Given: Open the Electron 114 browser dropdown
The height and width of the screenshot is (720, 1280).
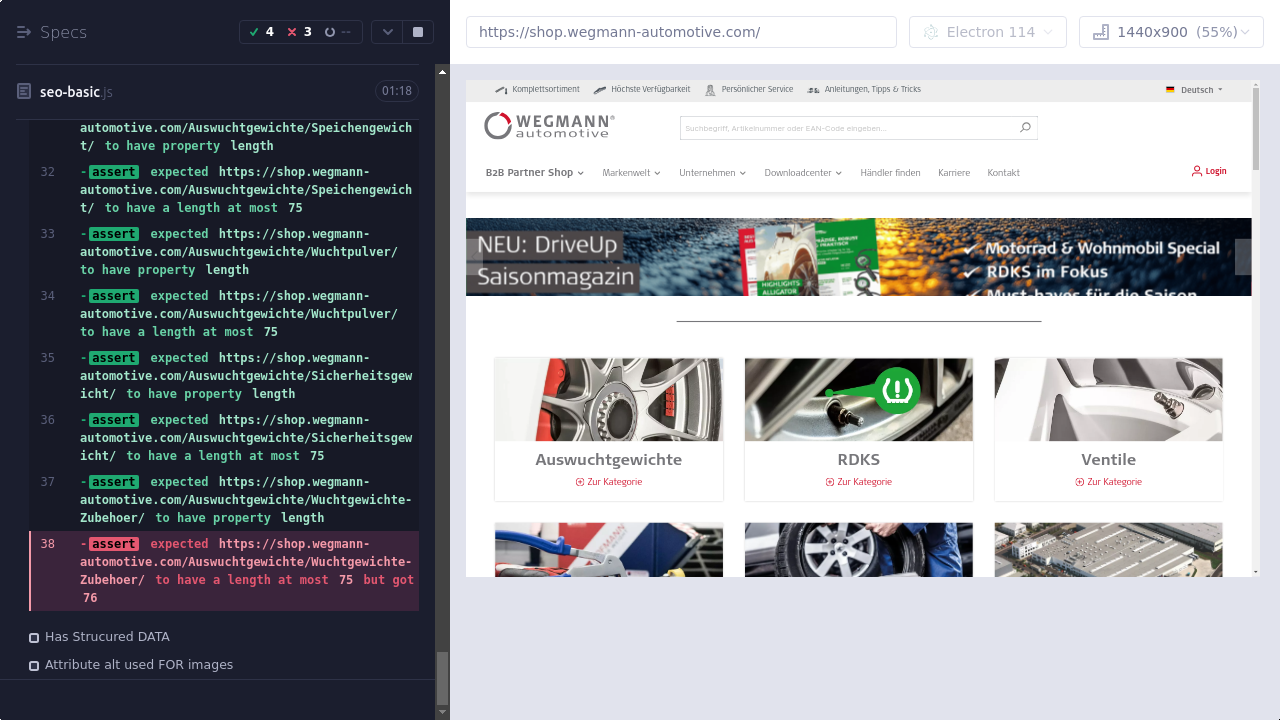Looking at the screenshot, I should click(987, 32).
